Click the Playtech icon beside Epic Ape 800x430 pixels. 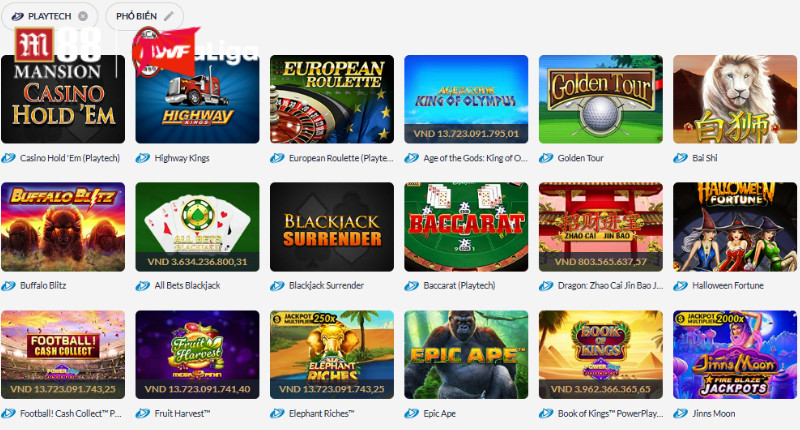click(411, 413)
